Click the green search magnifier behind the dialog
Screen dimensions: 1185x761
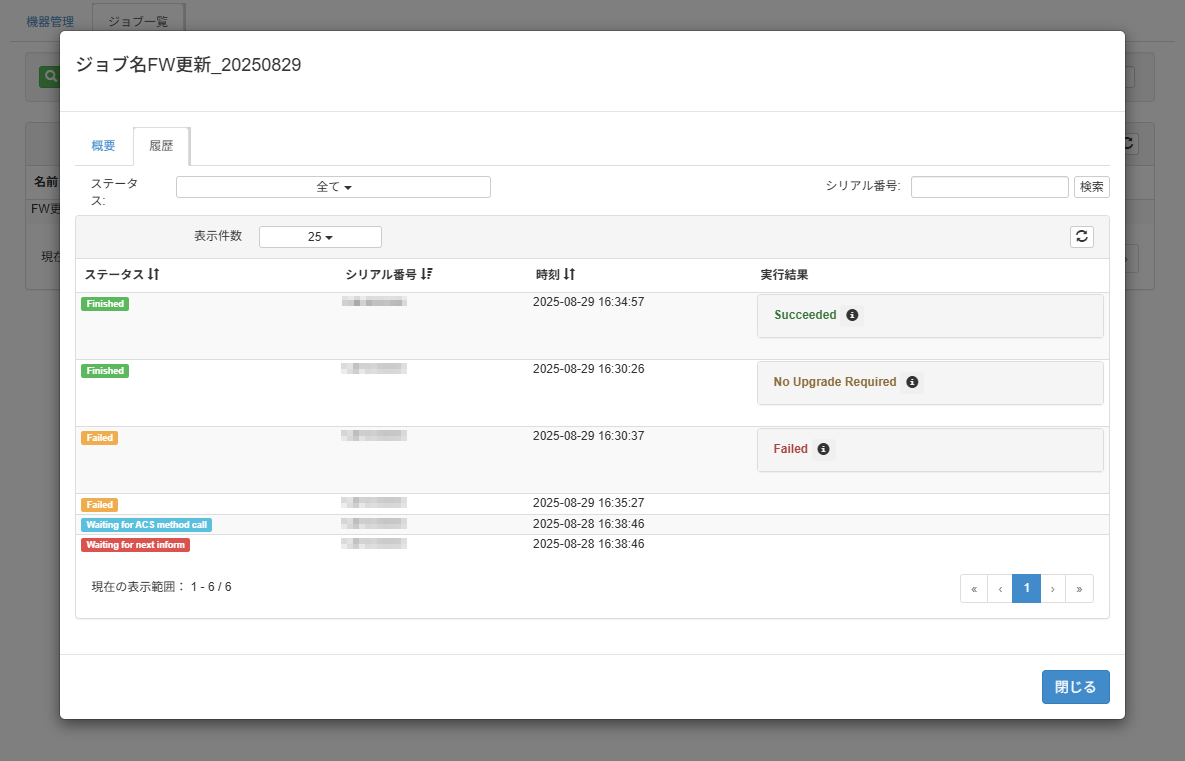coord(49,76)
